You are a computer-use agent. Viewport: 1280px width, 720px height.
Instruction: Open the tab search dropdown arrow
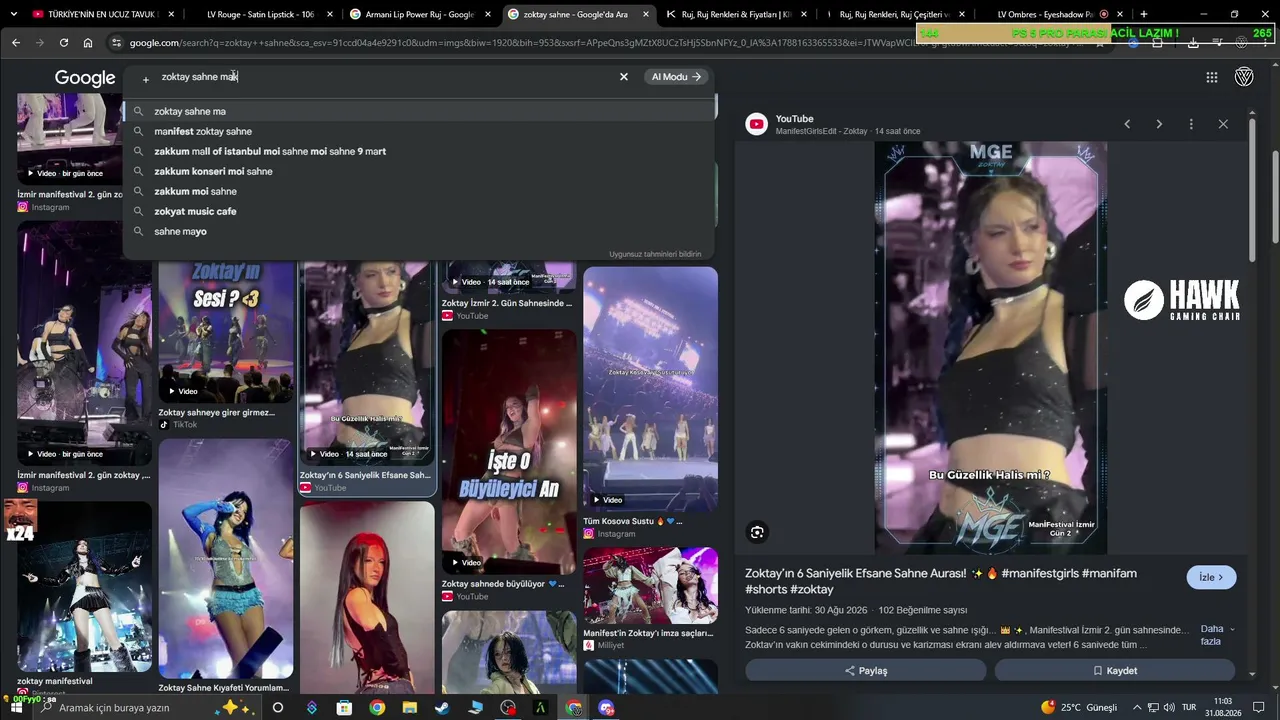(x=14, y=14)
